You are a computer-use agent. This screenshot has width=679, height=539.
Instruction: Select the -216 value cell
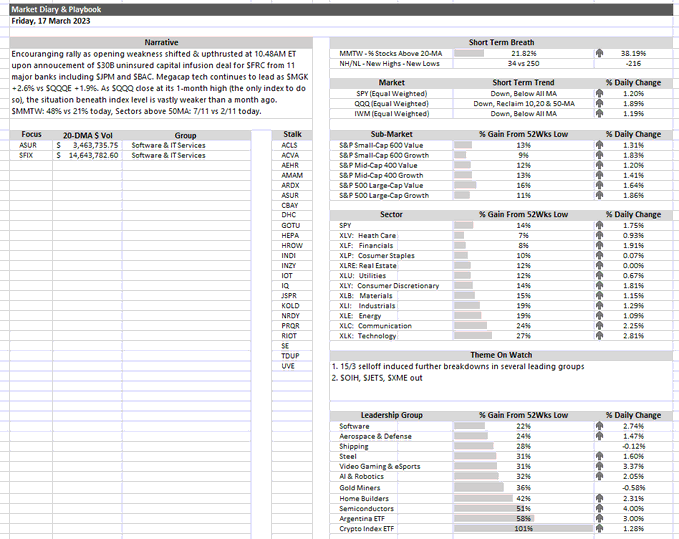[634, 63]
